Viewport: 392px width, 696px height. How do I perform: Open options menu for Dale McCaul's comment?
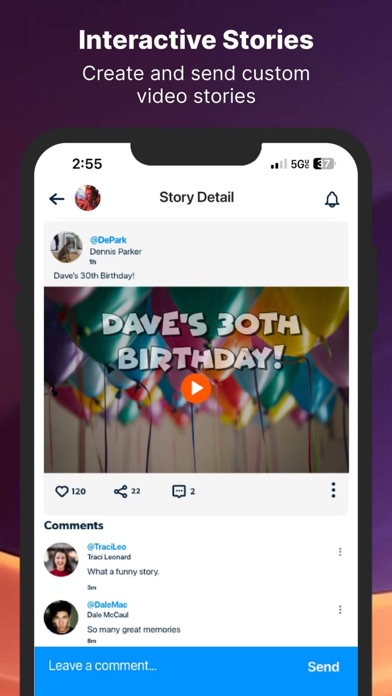tap(340, 609)
